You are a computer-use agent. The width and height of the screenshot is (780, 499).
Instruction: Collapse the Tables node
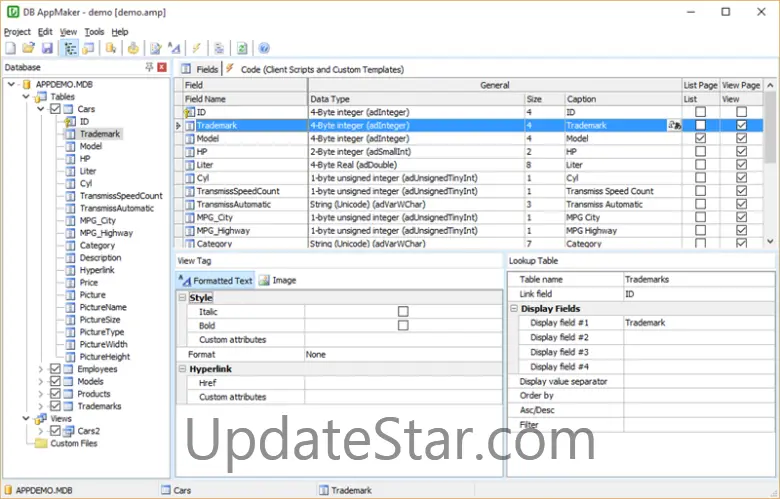(x=26, y=97)
